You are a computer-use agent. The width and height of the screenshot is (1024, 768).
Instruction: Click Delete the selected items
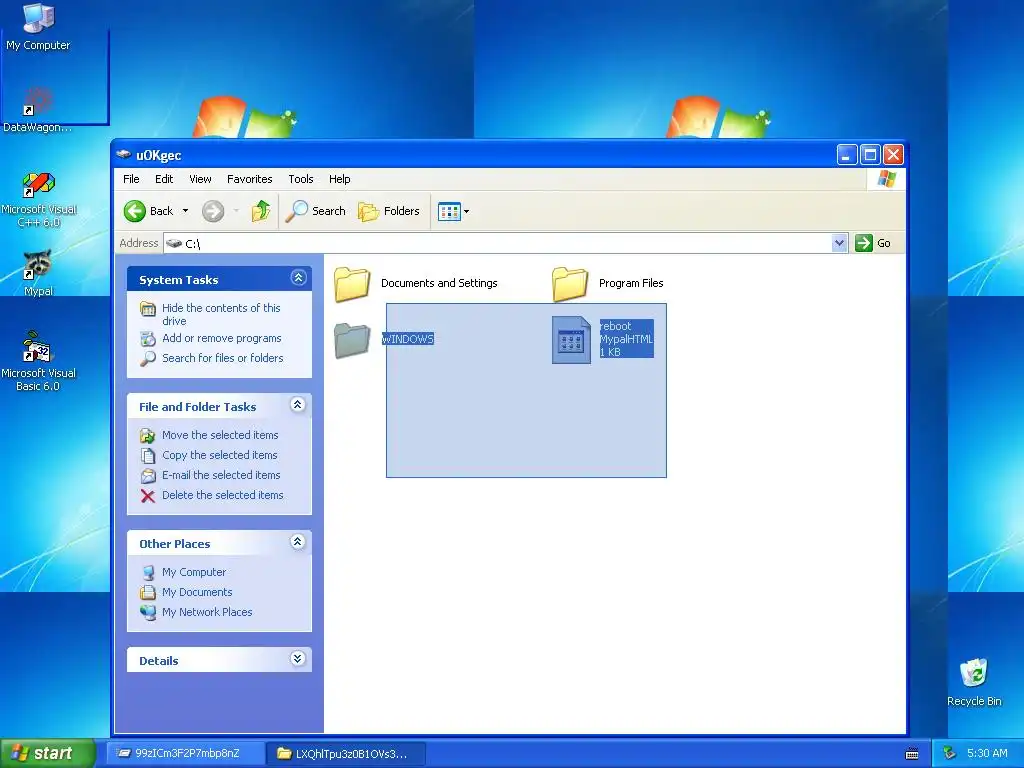223,495
